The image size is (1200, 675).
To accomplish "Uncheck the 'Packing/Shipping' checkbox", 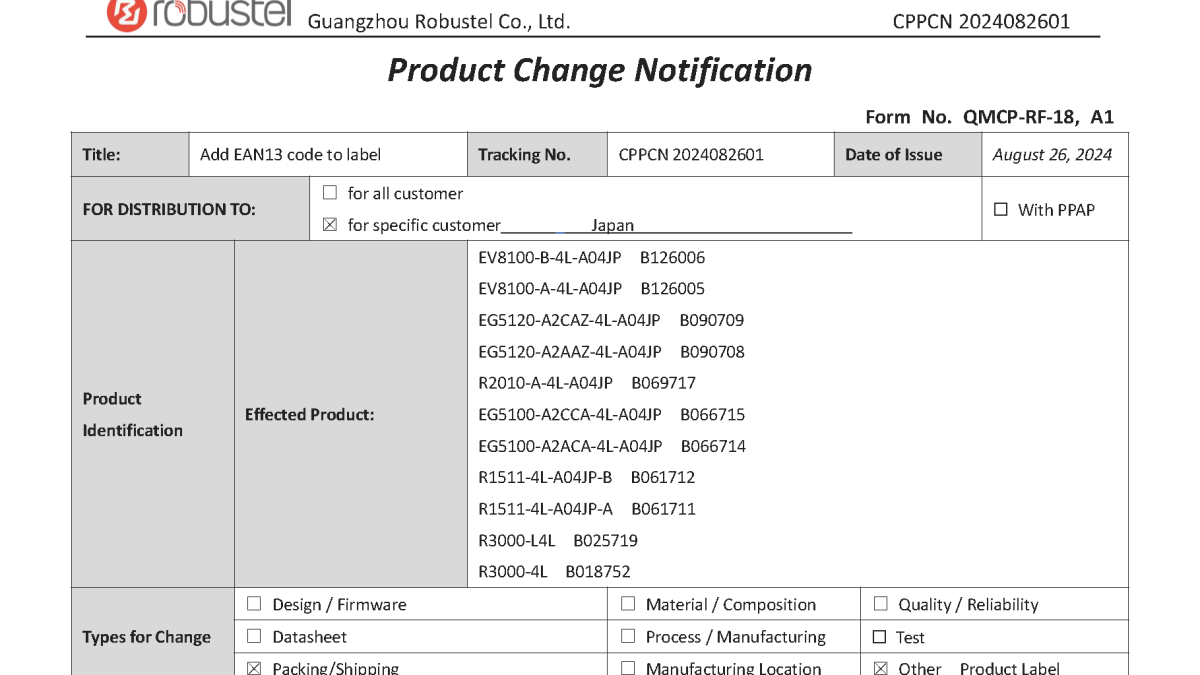I will point(254,668).
